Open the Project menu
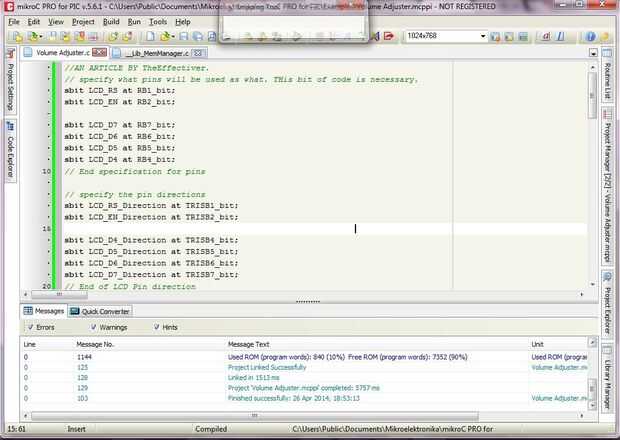This screenshot has width=620, height=440. point(83,22)
